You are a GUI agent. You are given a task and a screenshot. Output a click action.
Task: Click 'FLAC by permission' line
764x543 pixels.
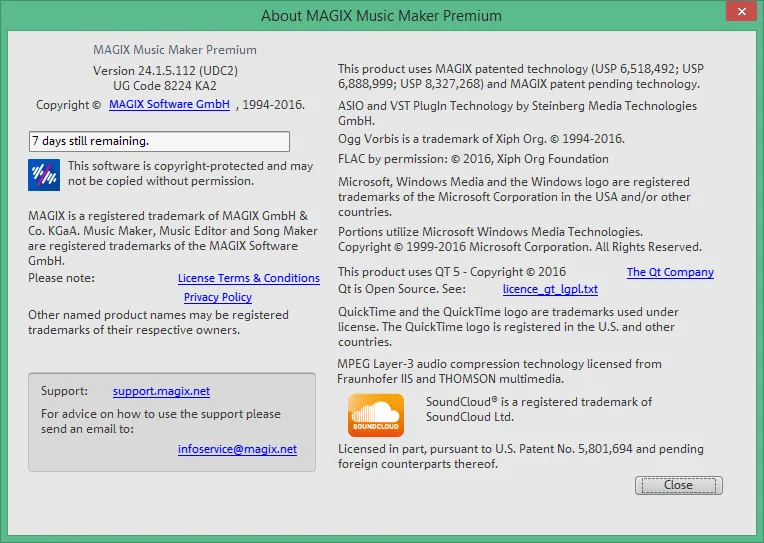pyautogui.click(x=473, y=159)
